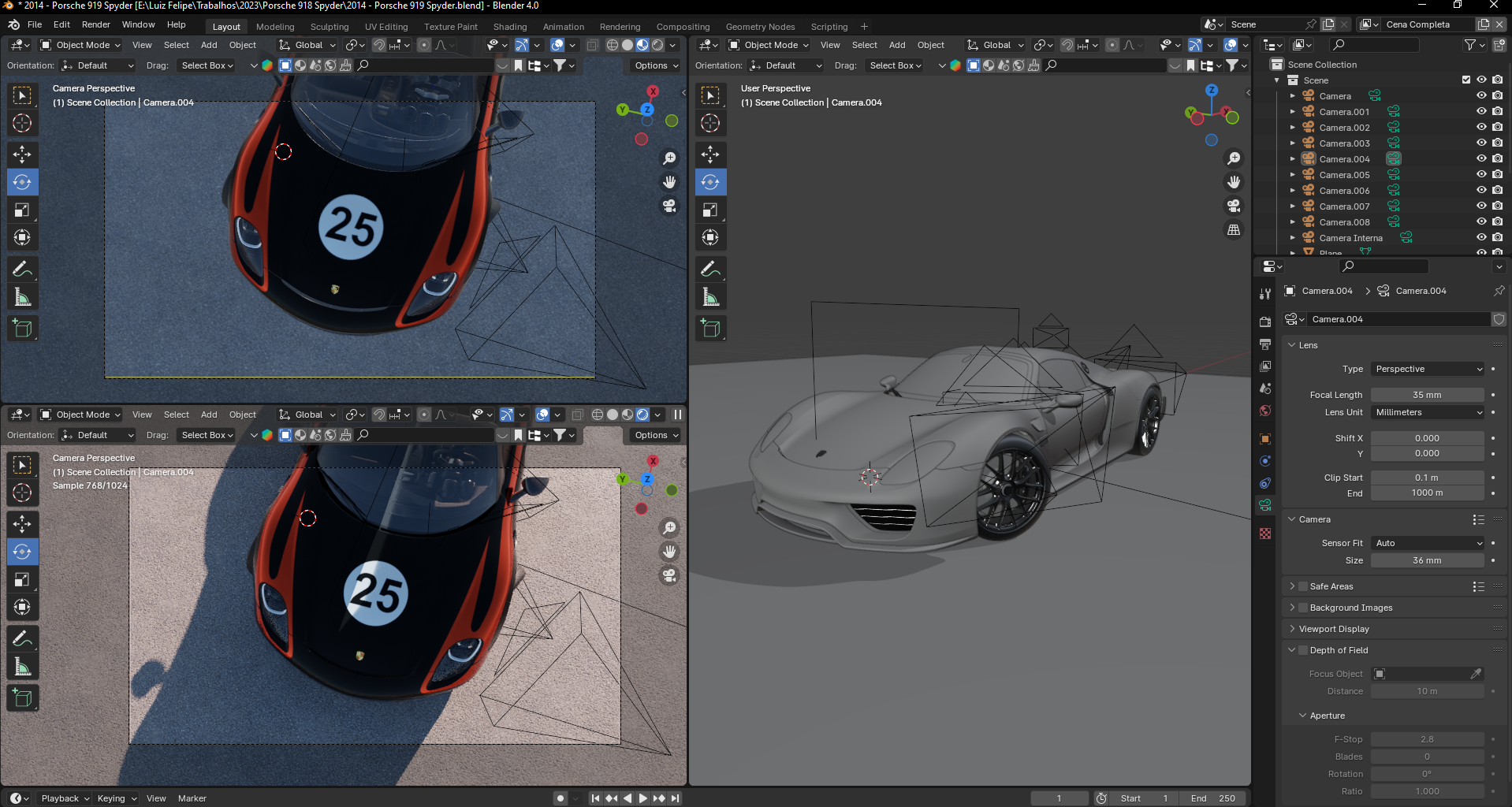Click Options button in top-left viewport
1512x807 pixels.
[x=656, y=65]
